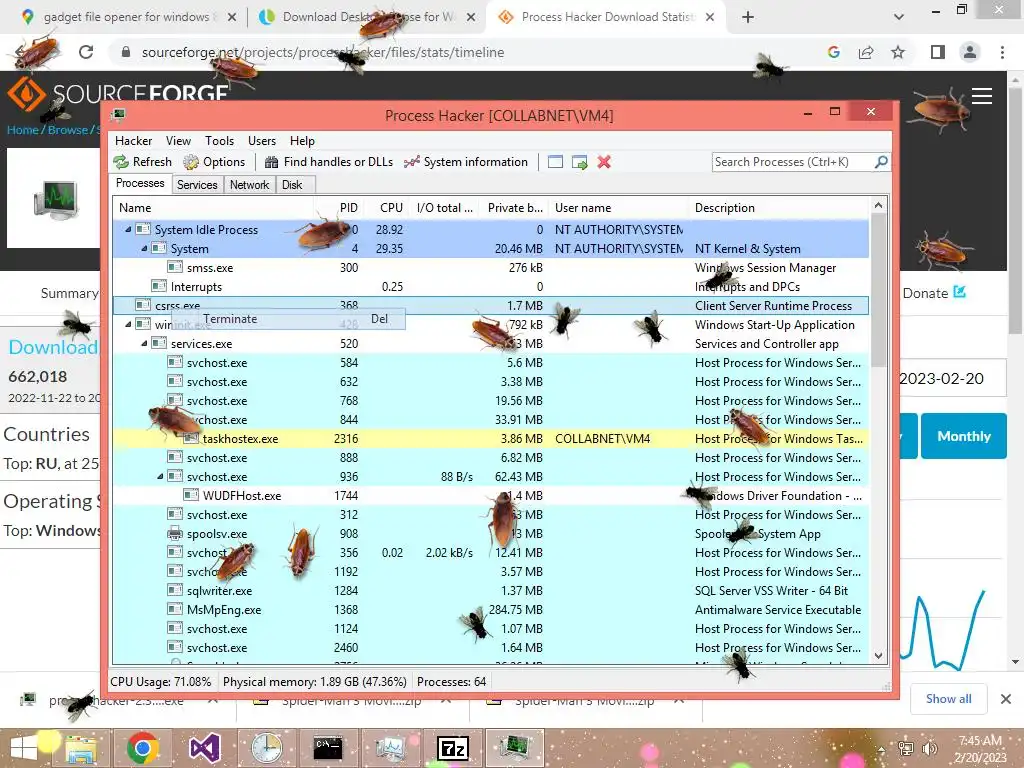This screenshot has width=1024, height=768.
Task: Select the sqlwriter.exe process row
Action: (490, 590)
